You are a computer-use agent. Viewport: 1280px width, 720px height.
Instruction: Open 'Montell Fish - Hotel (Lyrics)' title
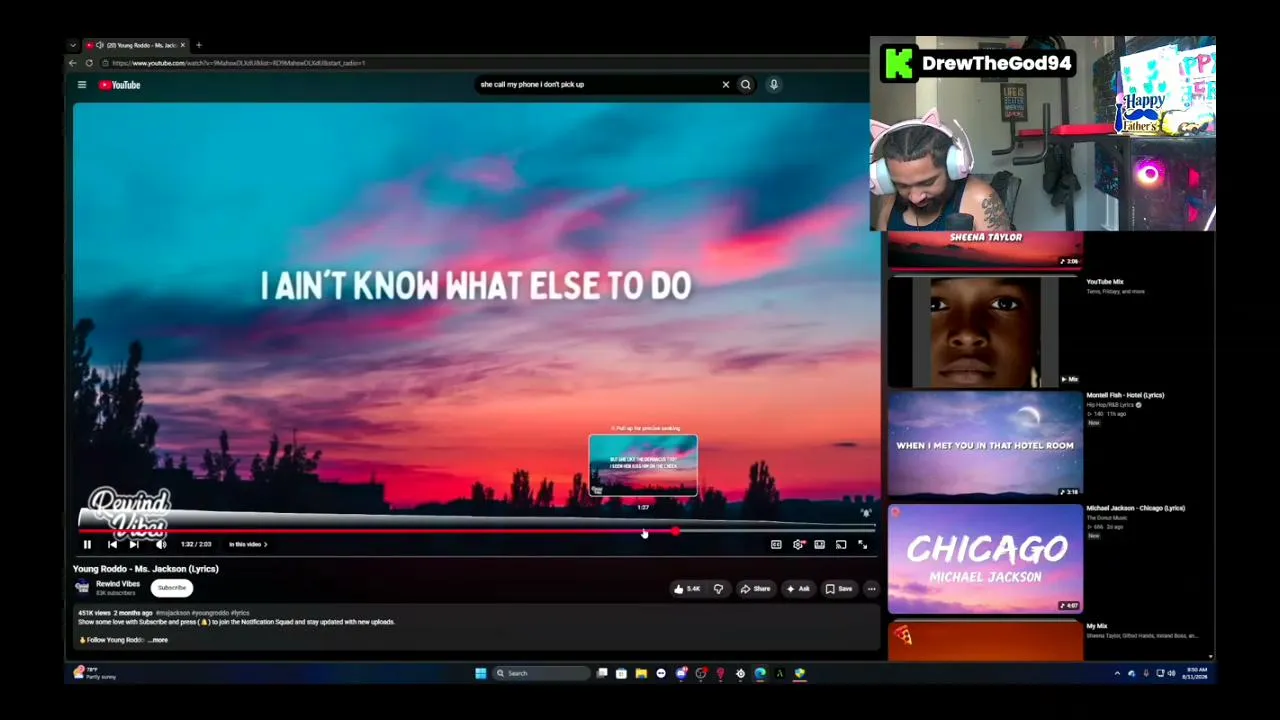pos(1125,395)
